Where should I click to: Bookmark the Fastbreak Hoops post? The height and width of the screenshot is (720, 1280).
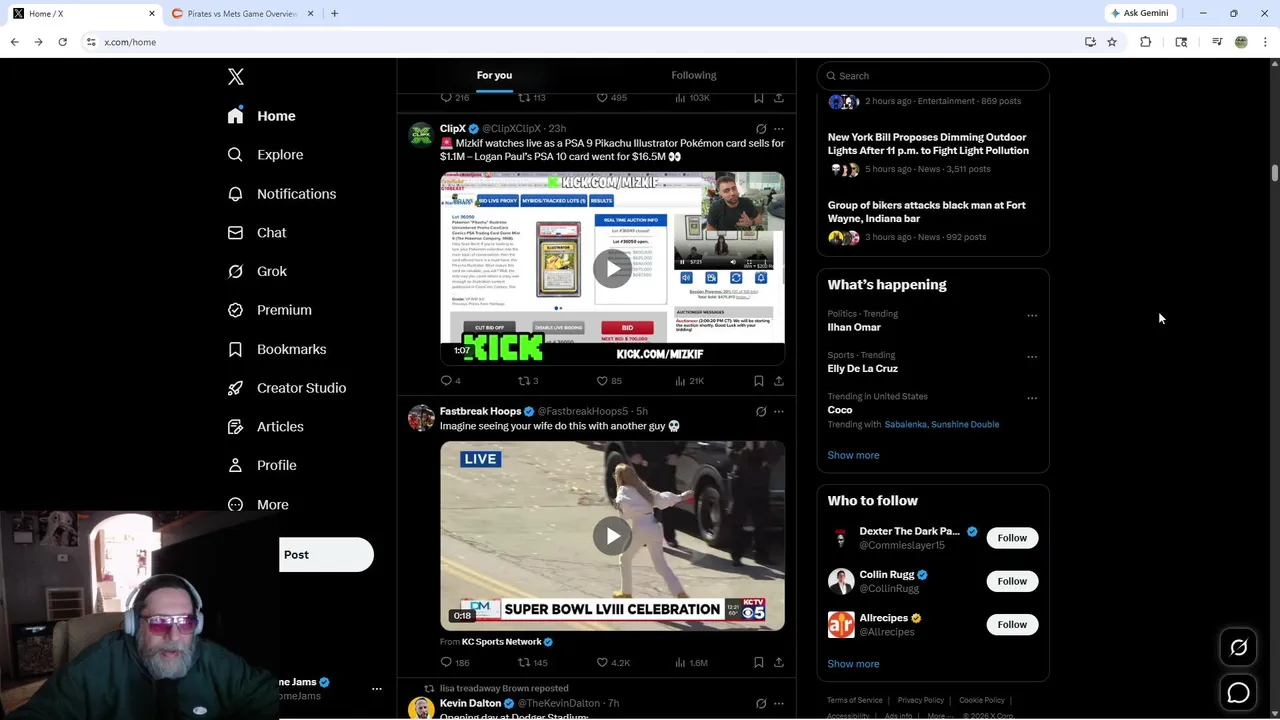[759, 663]
